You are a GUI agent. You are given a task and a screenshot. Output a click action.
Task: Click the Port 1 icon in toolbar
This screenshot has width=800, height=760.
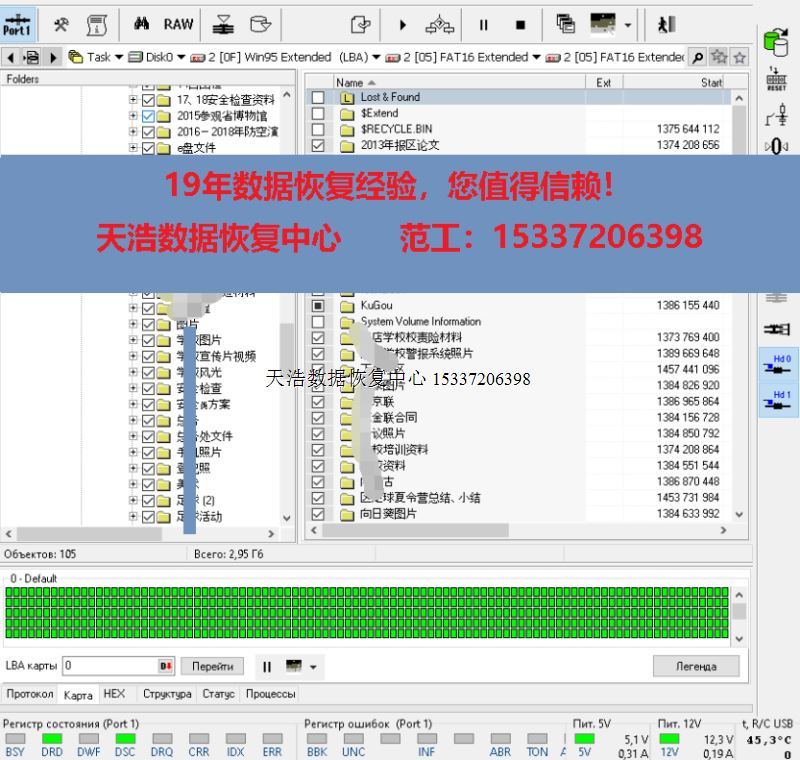18,24
